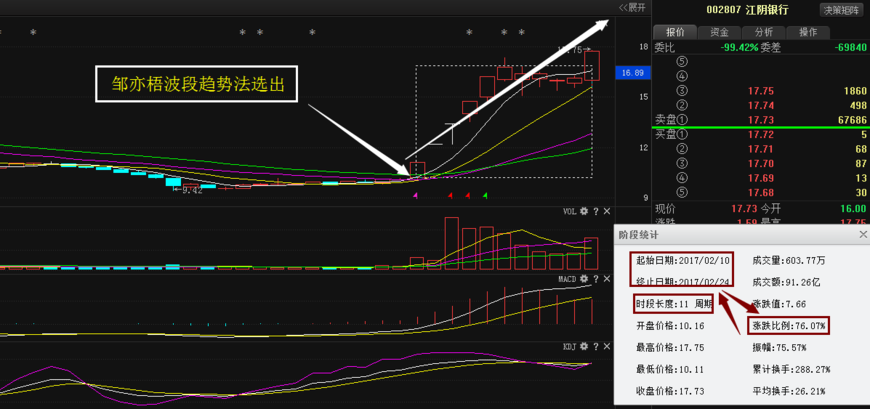Click 开盘价格:10.16 in statistics dialog

tap(670, 326)
